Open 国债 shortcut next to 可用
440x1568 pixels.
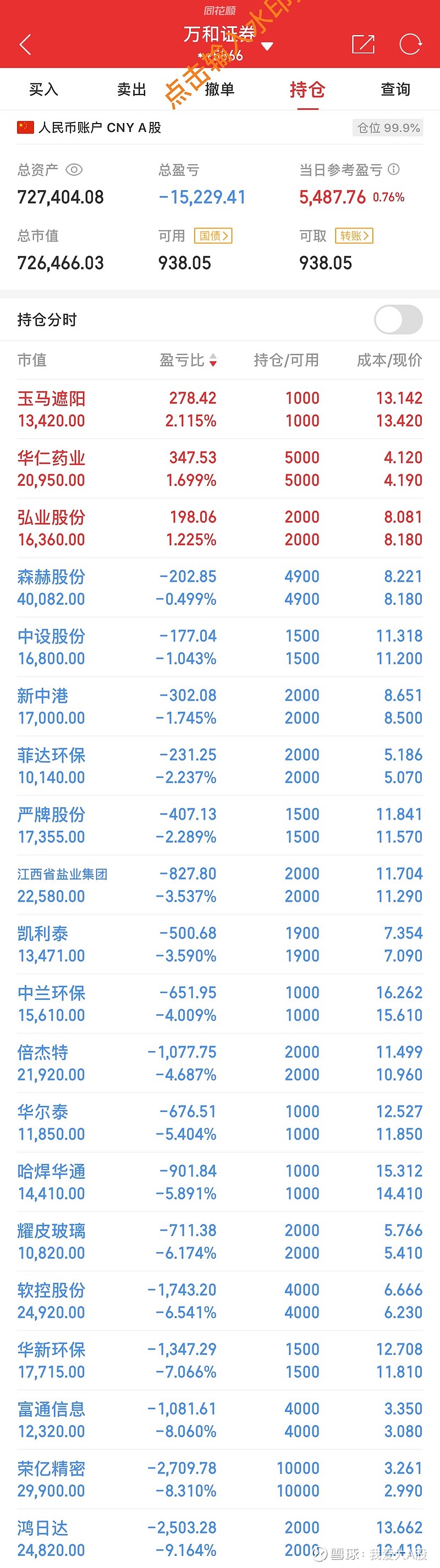213,236
